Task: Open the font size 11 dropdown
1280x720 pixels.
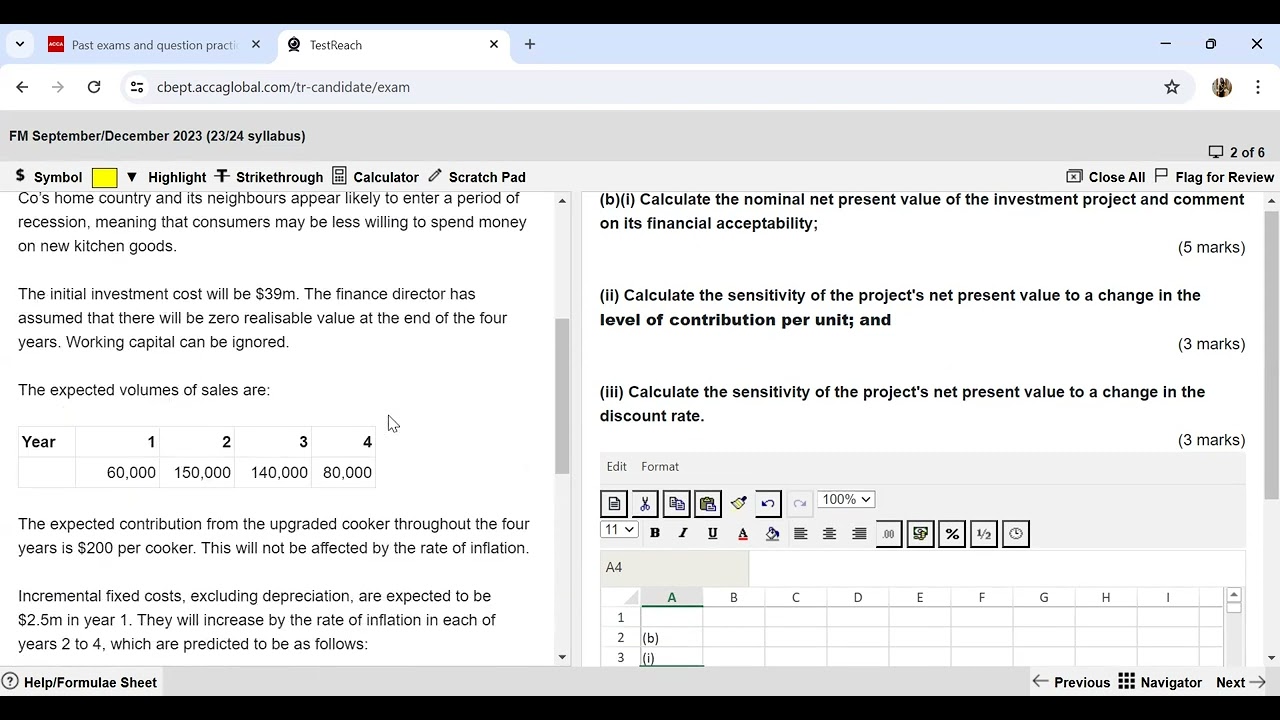Action: point(619,530)
